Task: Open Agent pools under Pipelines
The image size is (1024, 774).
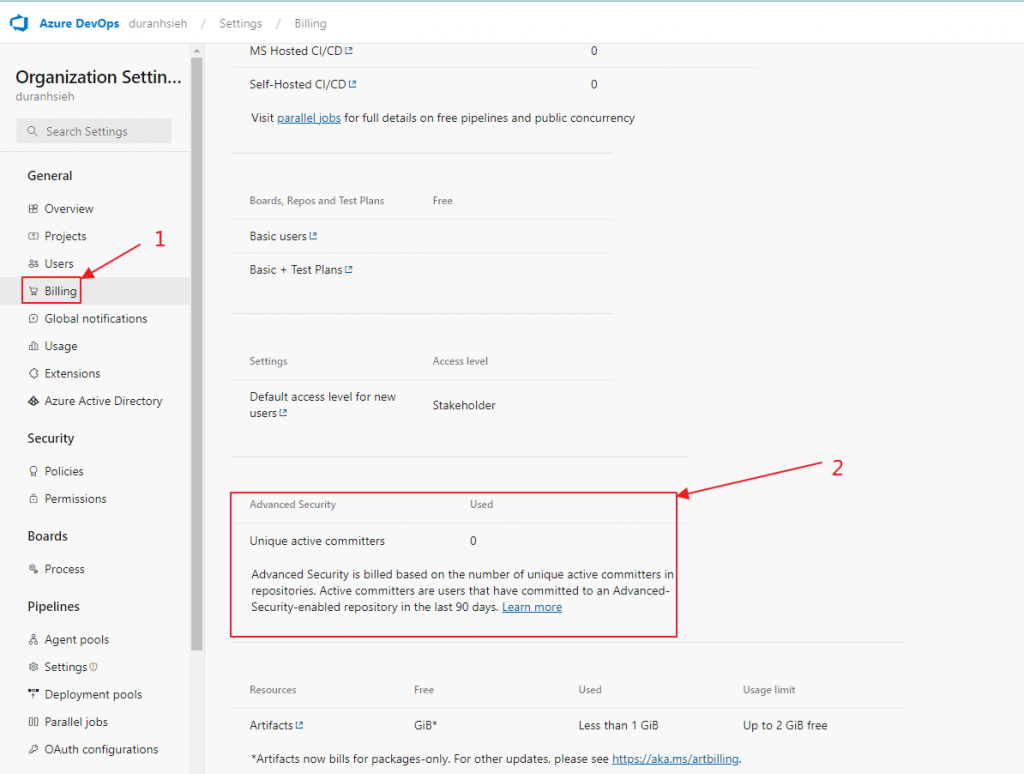Action: pyautogui.click(x=76, y=640)
